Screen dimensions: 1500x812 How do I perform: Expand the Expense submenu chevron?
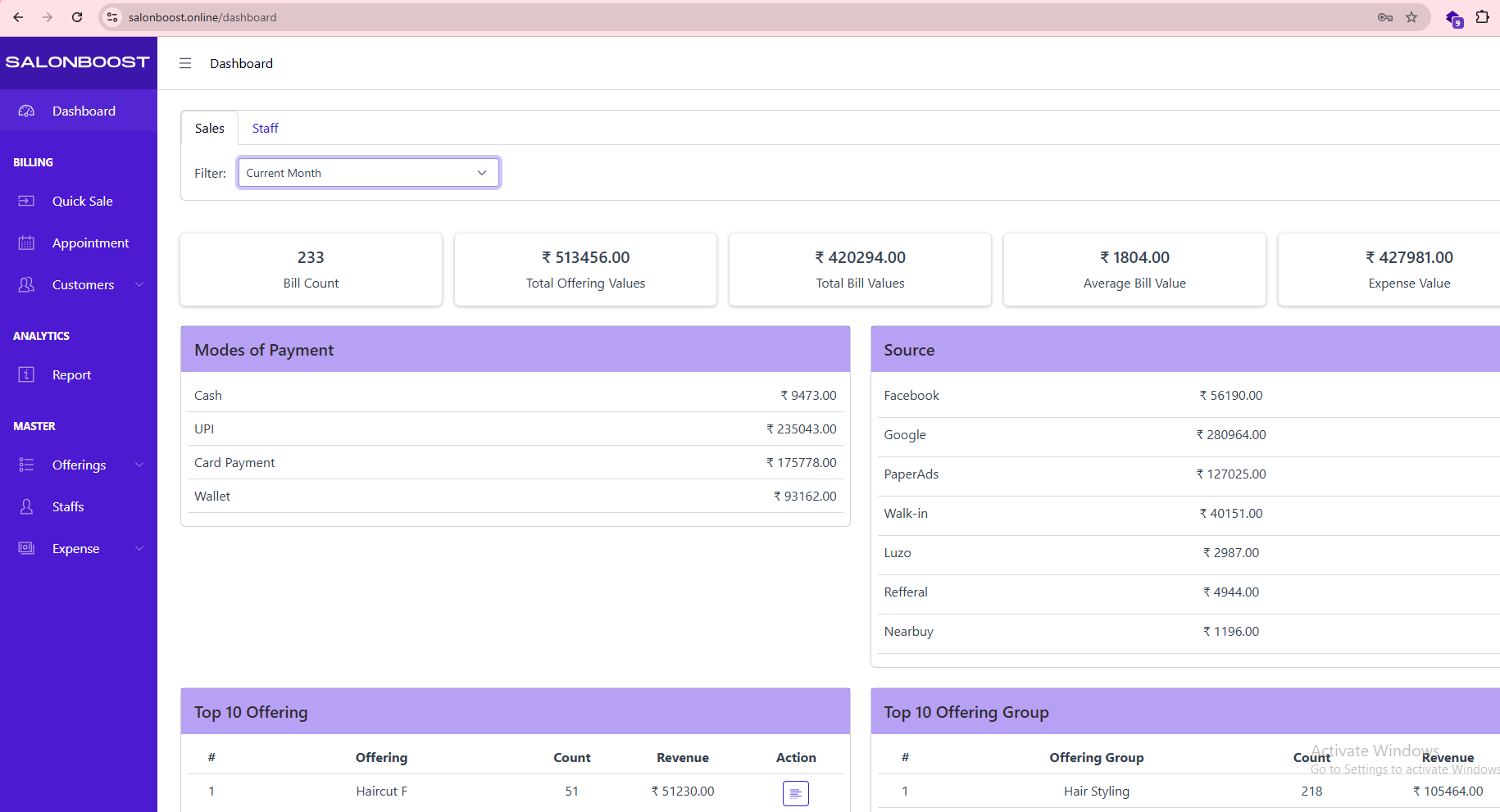(x=139, y=548)
